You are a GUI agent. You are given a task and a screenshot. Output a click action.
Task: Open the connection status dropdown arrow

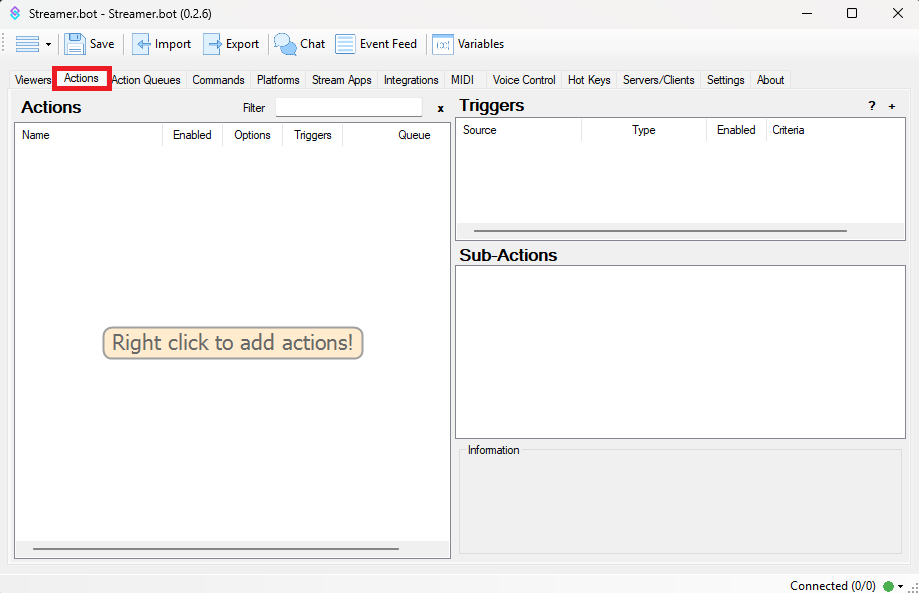pyautogui.click(x=901, y=586)
